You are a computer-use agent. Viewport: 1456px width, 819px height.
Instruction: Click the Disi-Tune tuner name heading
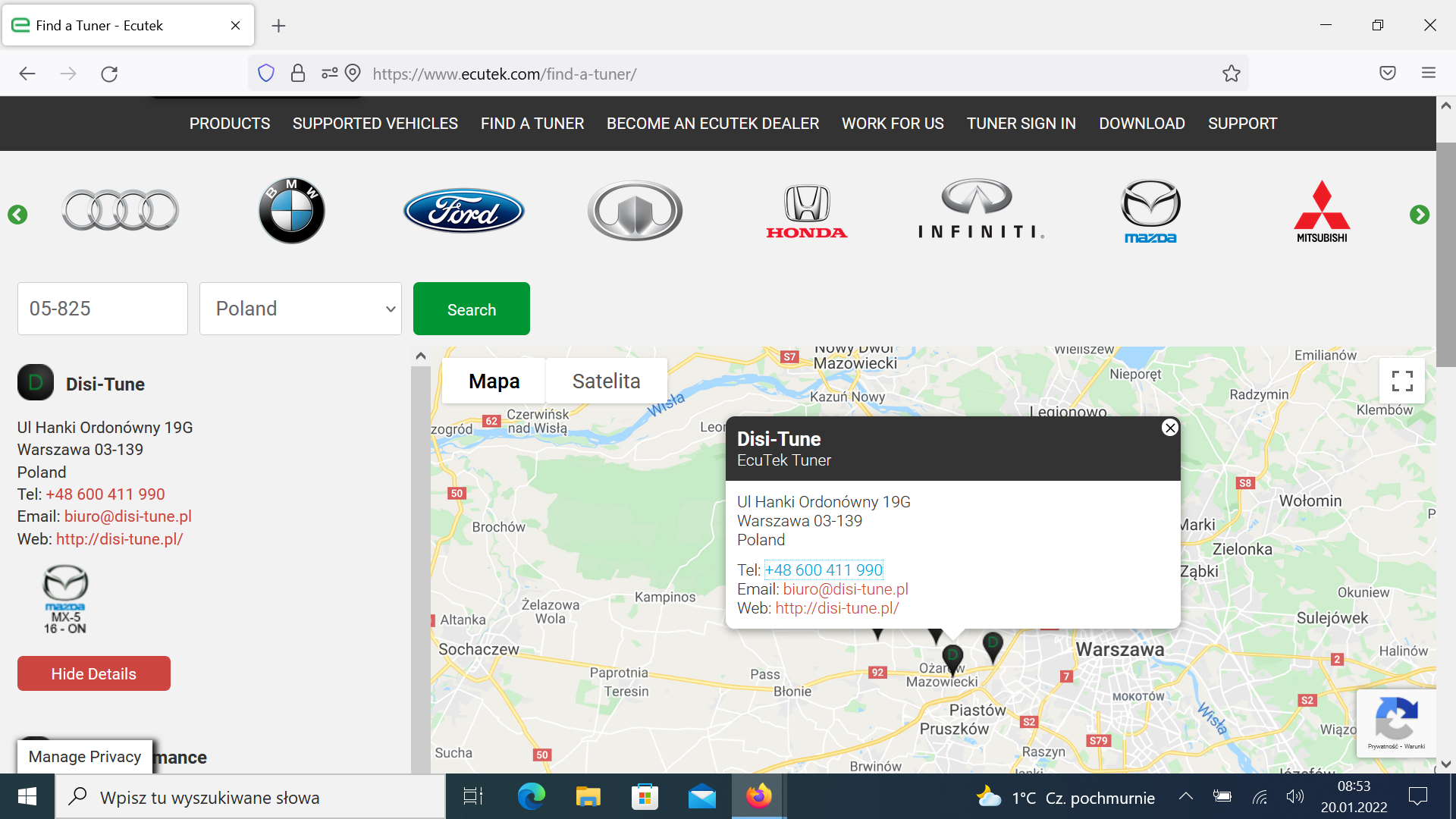pyautogui.click(x=105, y=384)
